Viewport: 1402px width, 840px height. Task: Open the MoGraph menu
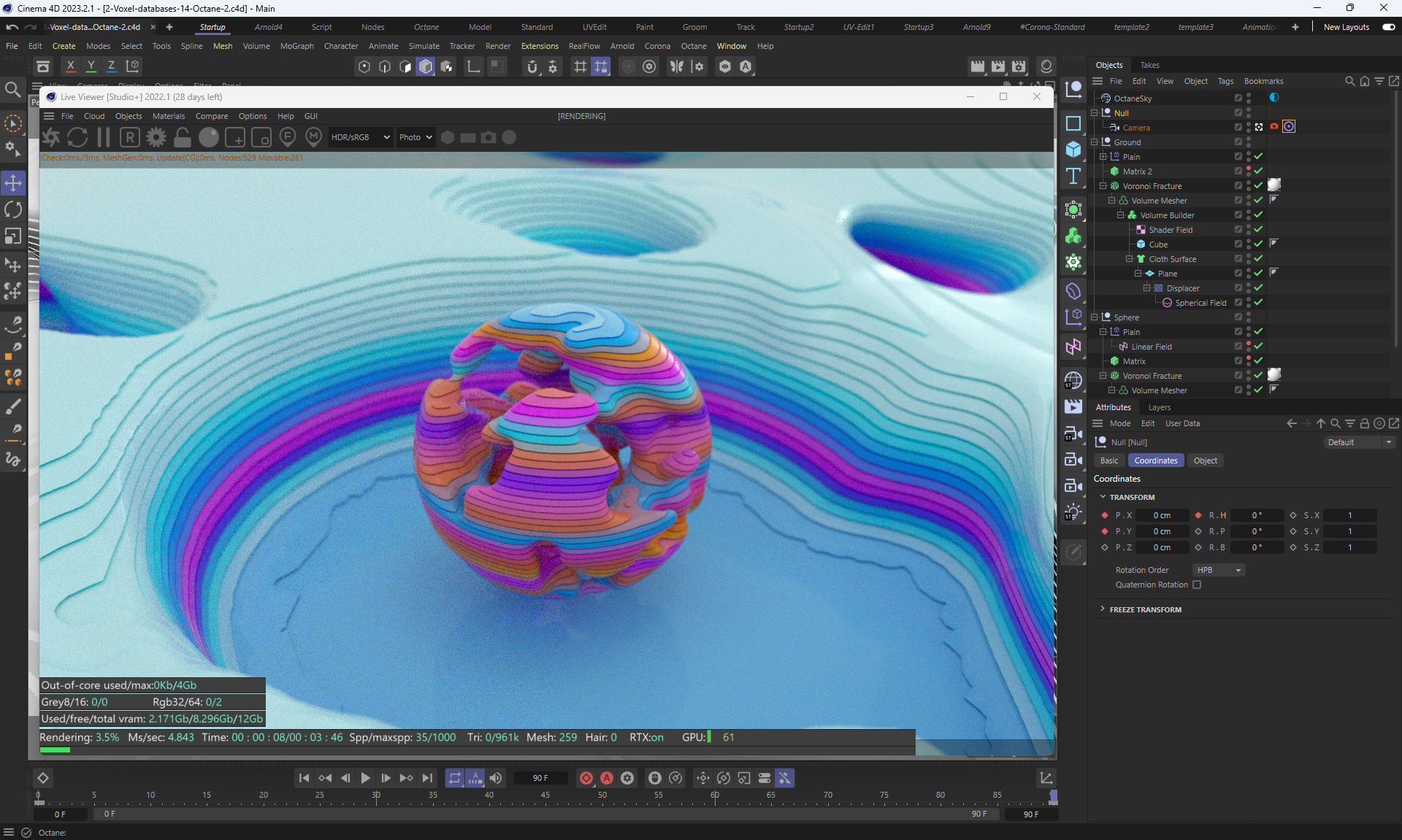(x=296, y=46)
